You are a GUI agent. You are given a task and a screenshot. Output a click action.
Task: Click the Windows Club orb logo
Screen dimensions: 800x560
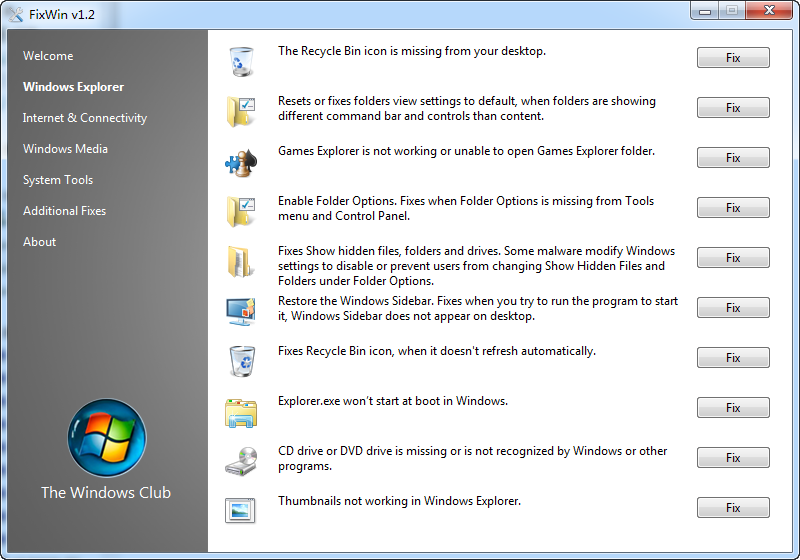(107, 438)
